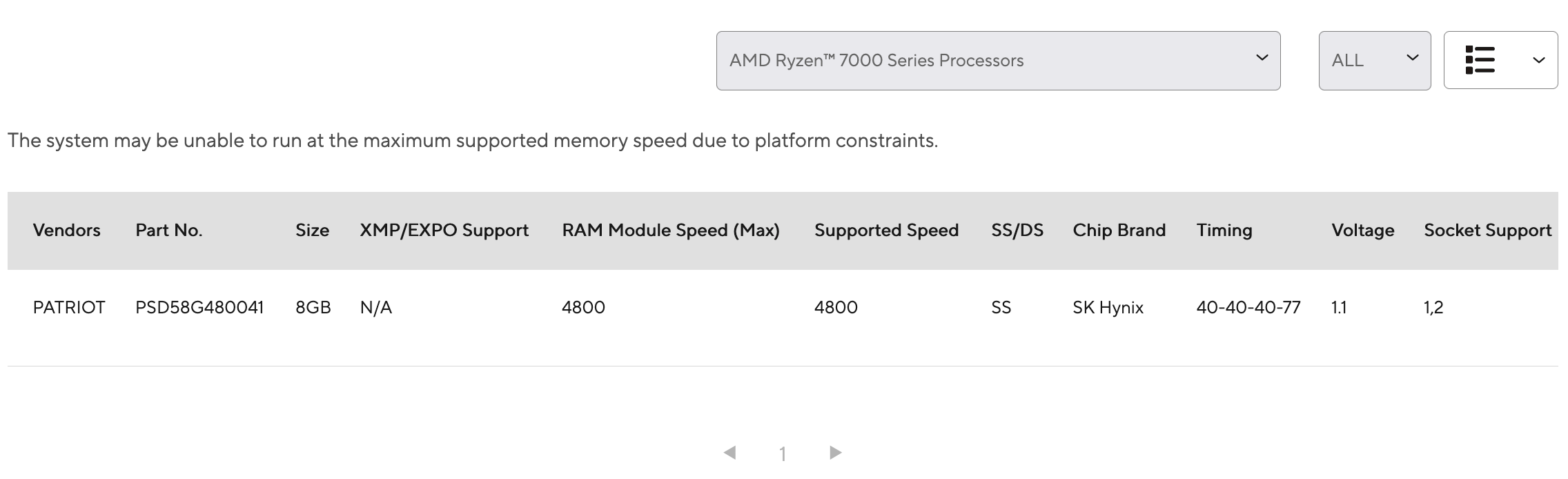This screenshot has height=479, width=1568.
Task: Click the Vendors column header
Action: click(x=66, y=231)
